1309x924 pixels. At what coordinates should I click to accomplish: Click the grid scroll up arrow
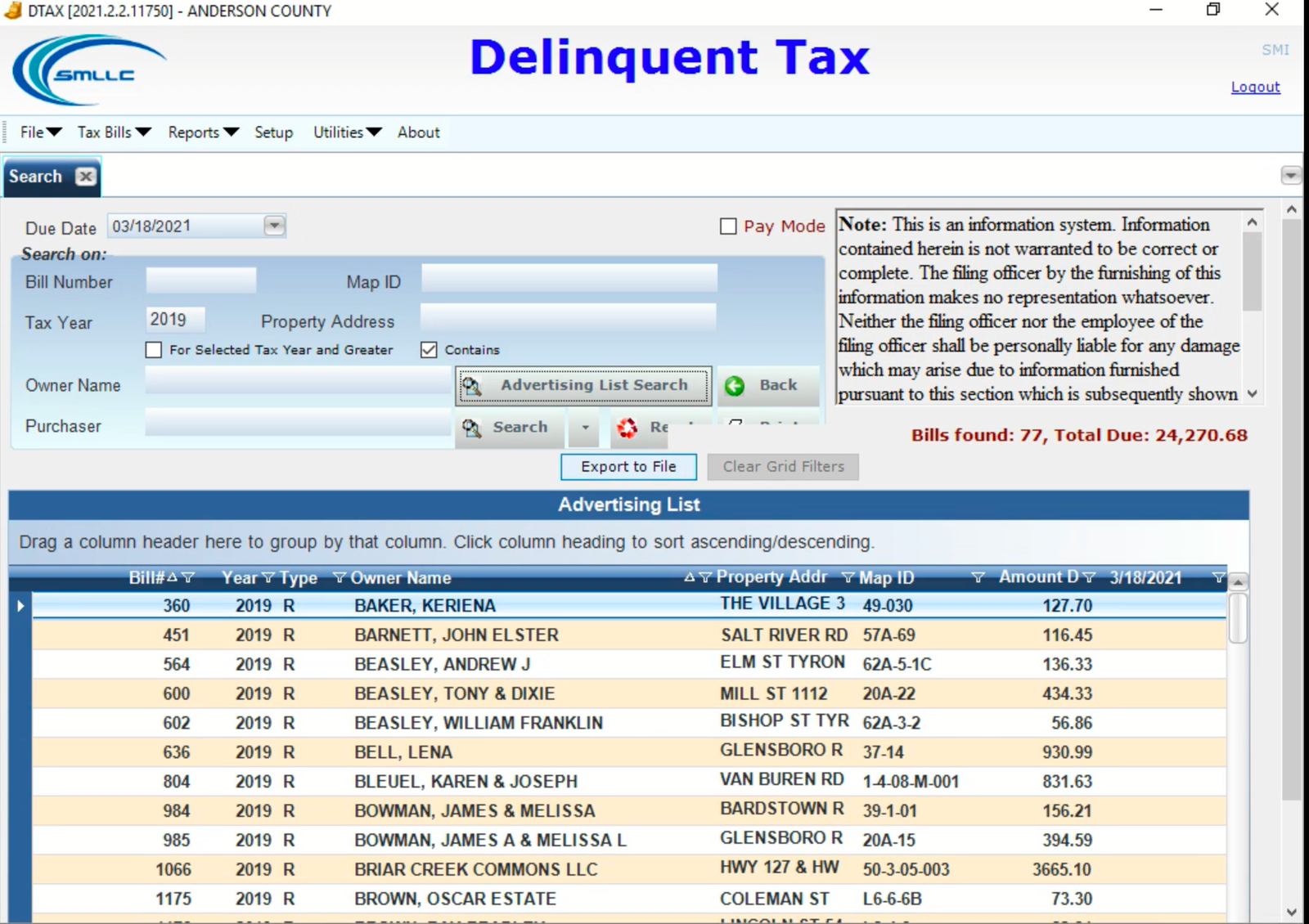(x=1238, y=581)
